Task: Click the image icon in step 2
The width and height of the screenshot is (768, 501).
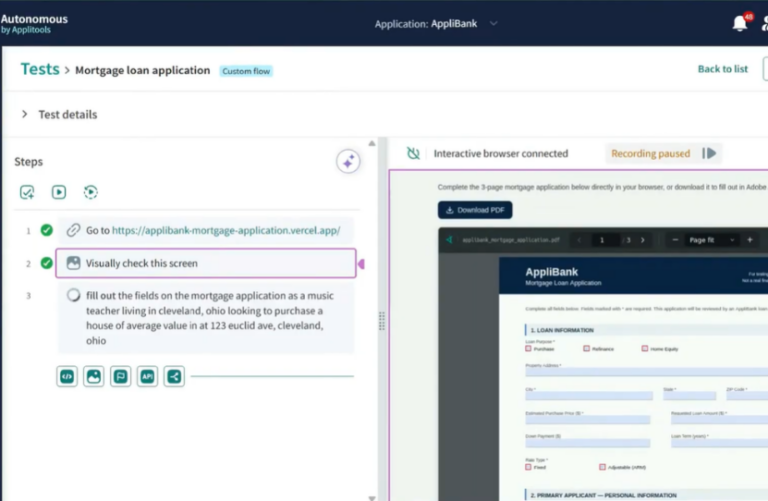Action: click(73, 263)
